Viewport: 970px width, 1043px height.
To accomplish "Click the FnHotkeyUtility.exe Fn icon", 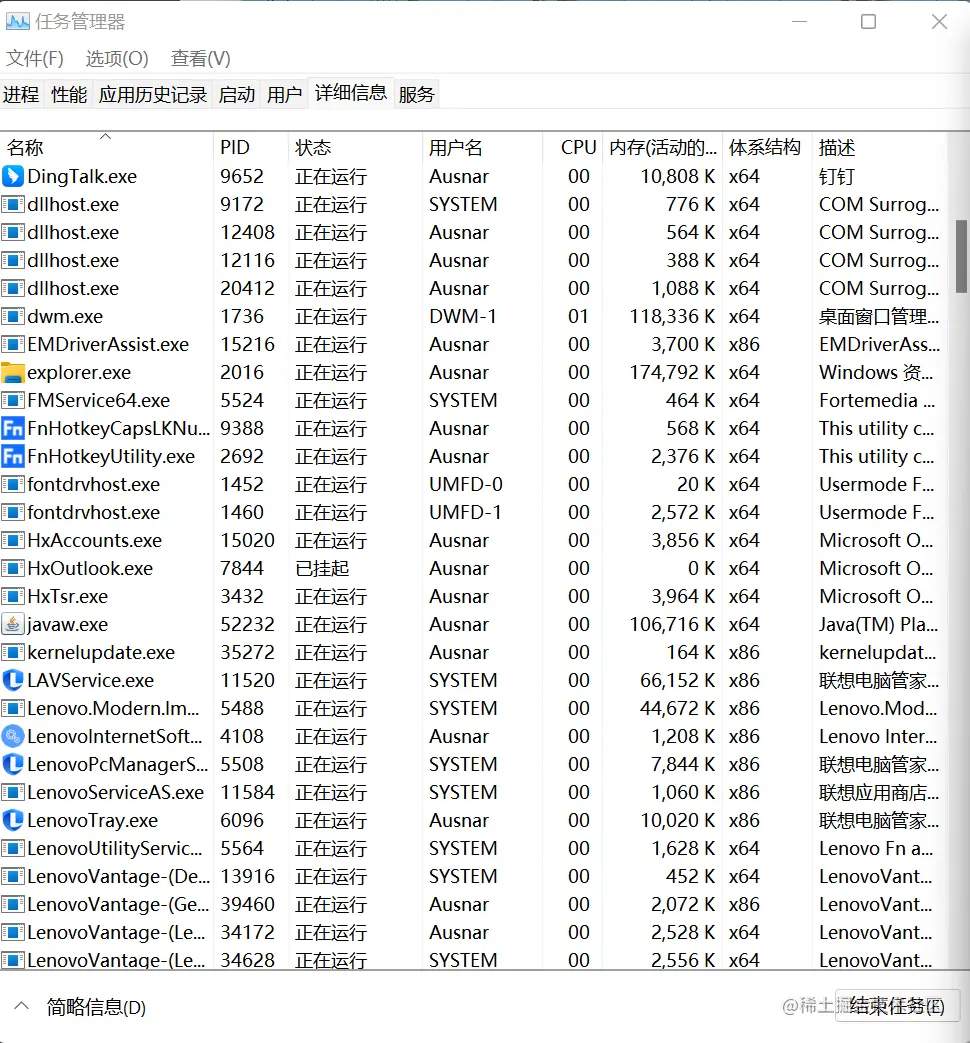I will click(x=11, y=456).
